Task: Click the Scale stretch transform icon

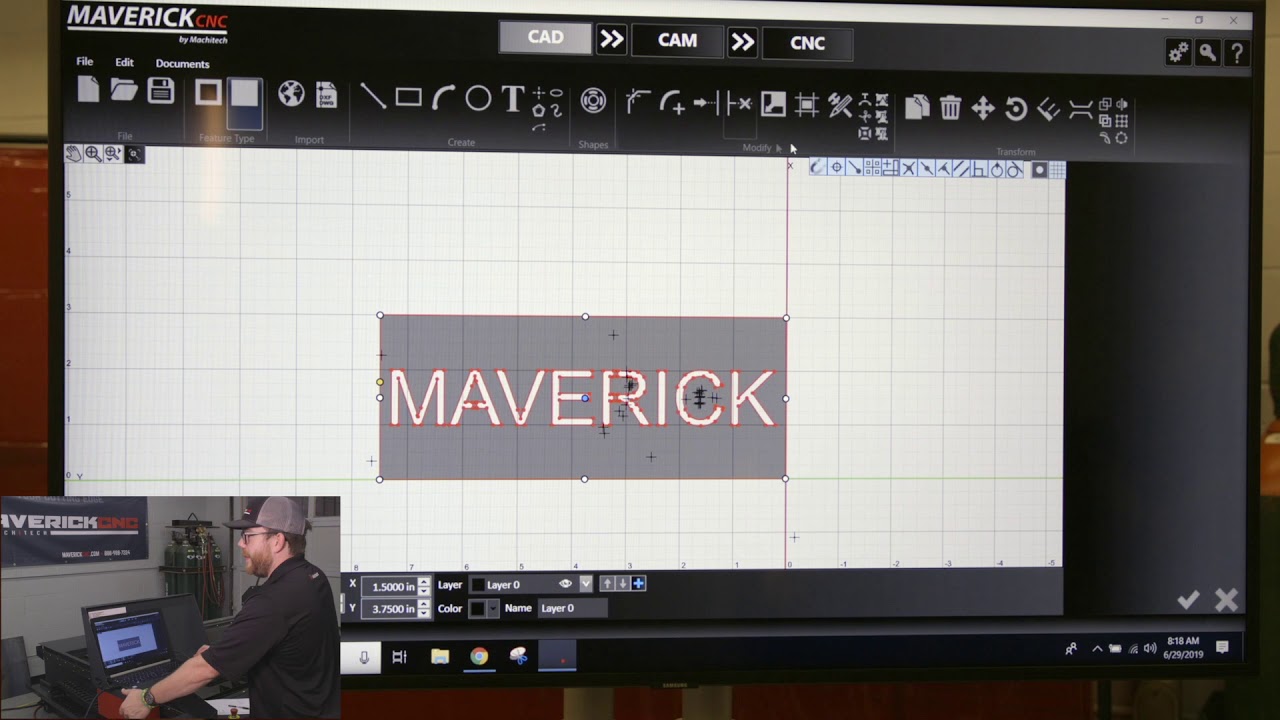Action: pos(1080,110)
